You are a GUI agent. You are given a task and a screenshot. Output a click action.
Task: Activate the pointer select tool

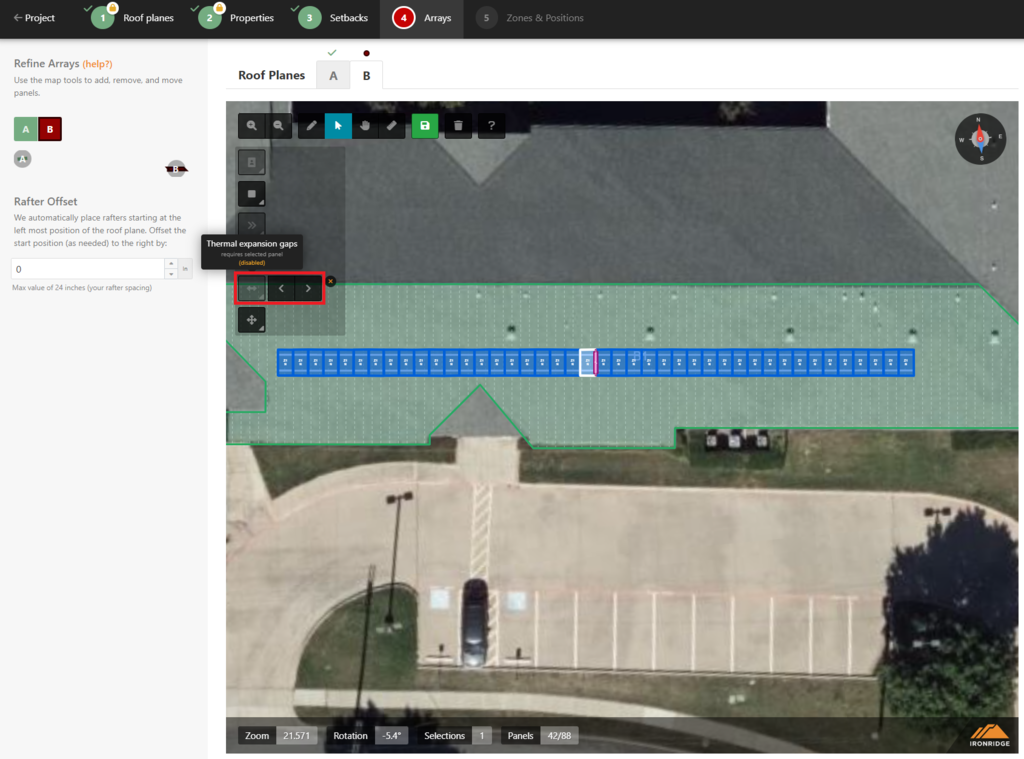338,126
